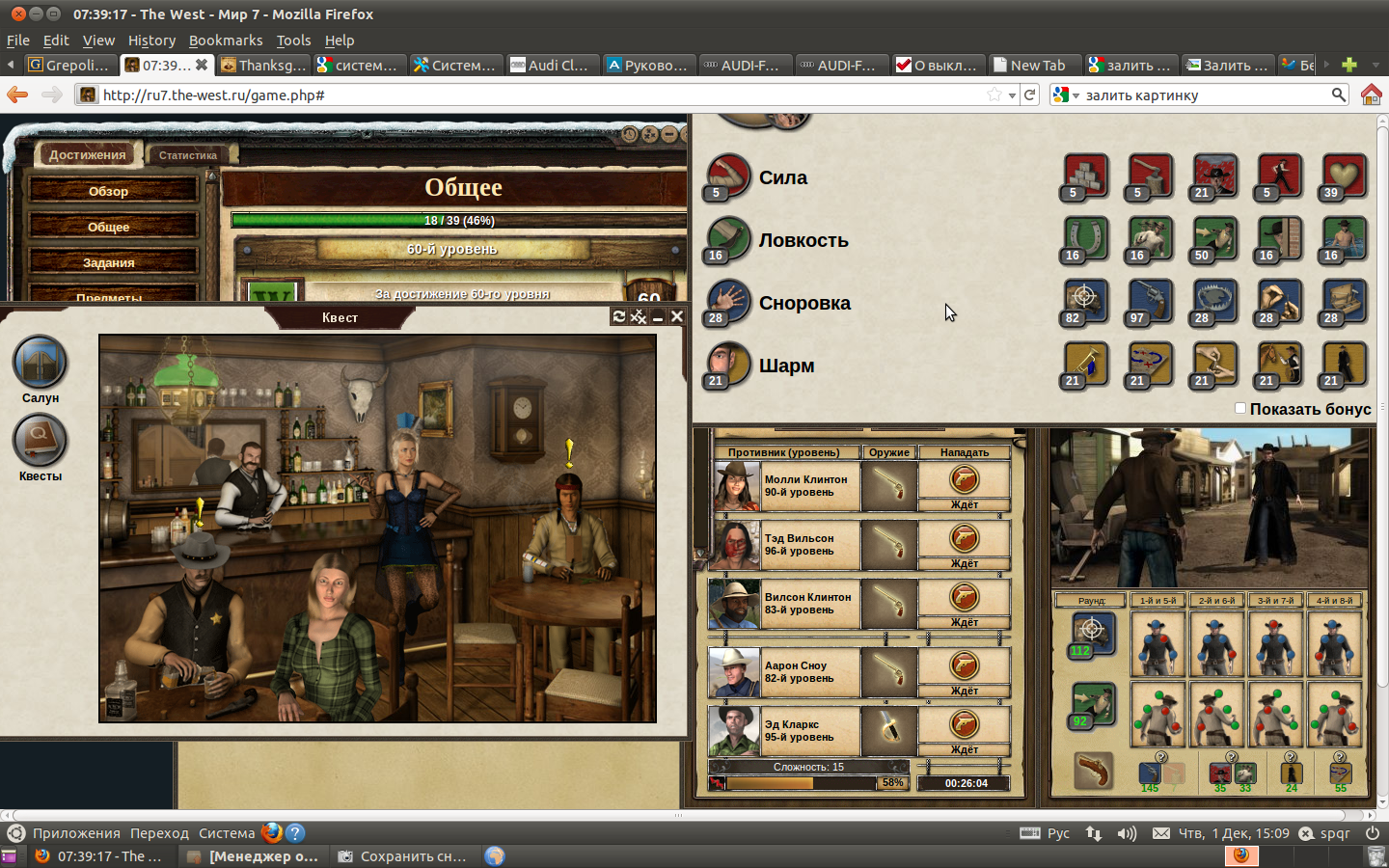
Task: Select the bear trap Setting traps skill
Action: click(x=1214, y=303)
